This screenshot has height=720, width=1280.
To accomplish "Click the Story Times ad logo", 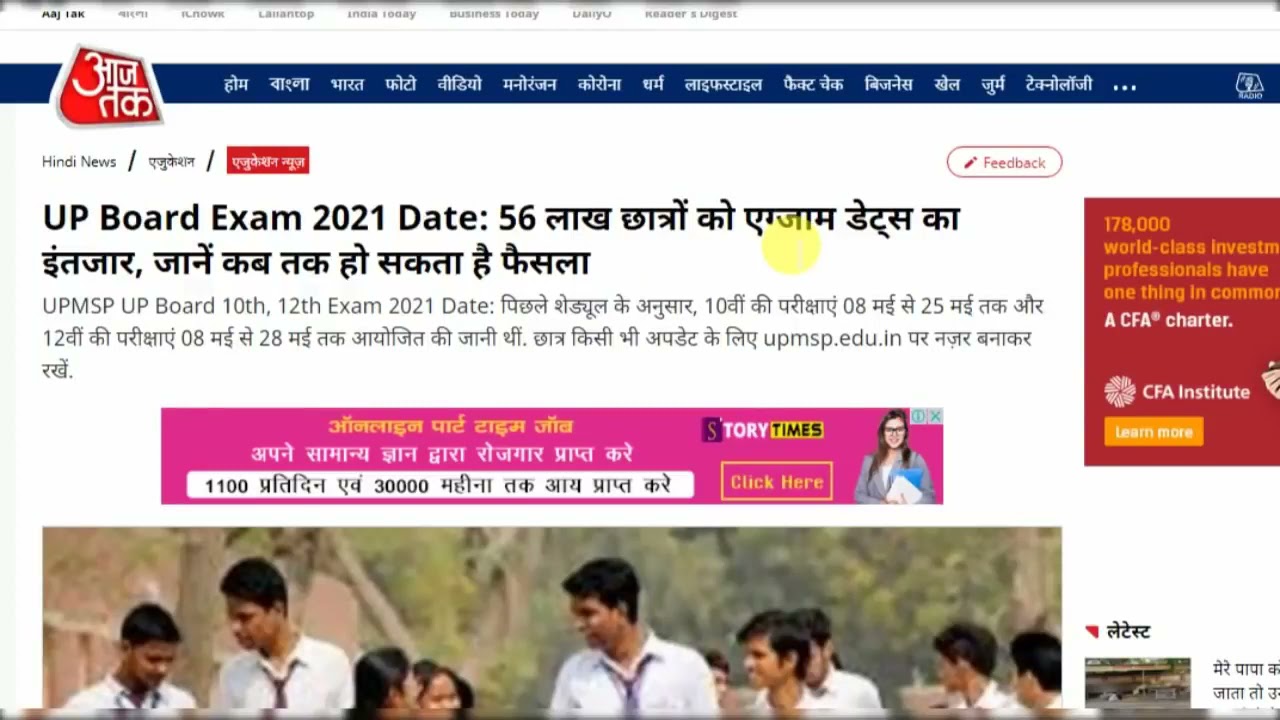I will pyautogui.click(x=762, y=430).
